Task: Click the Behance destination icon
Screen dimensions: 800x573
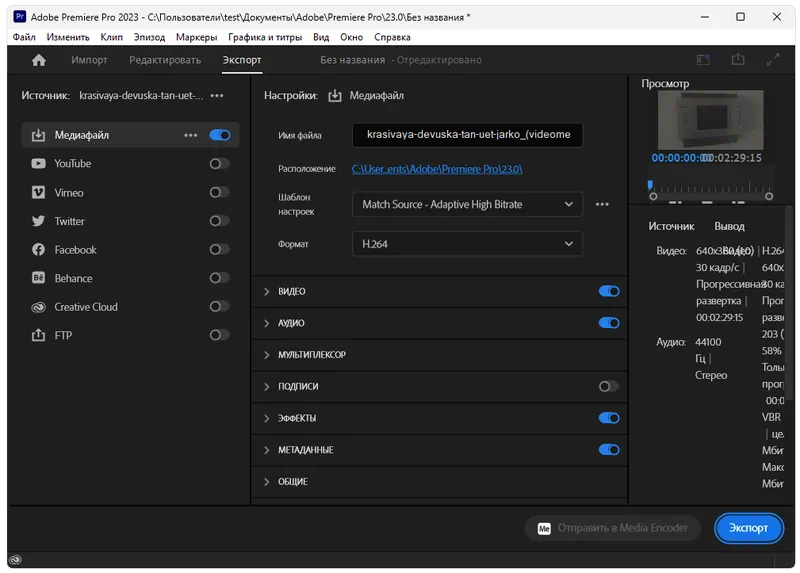Action: pyautogui.click(x=38, y=279)
